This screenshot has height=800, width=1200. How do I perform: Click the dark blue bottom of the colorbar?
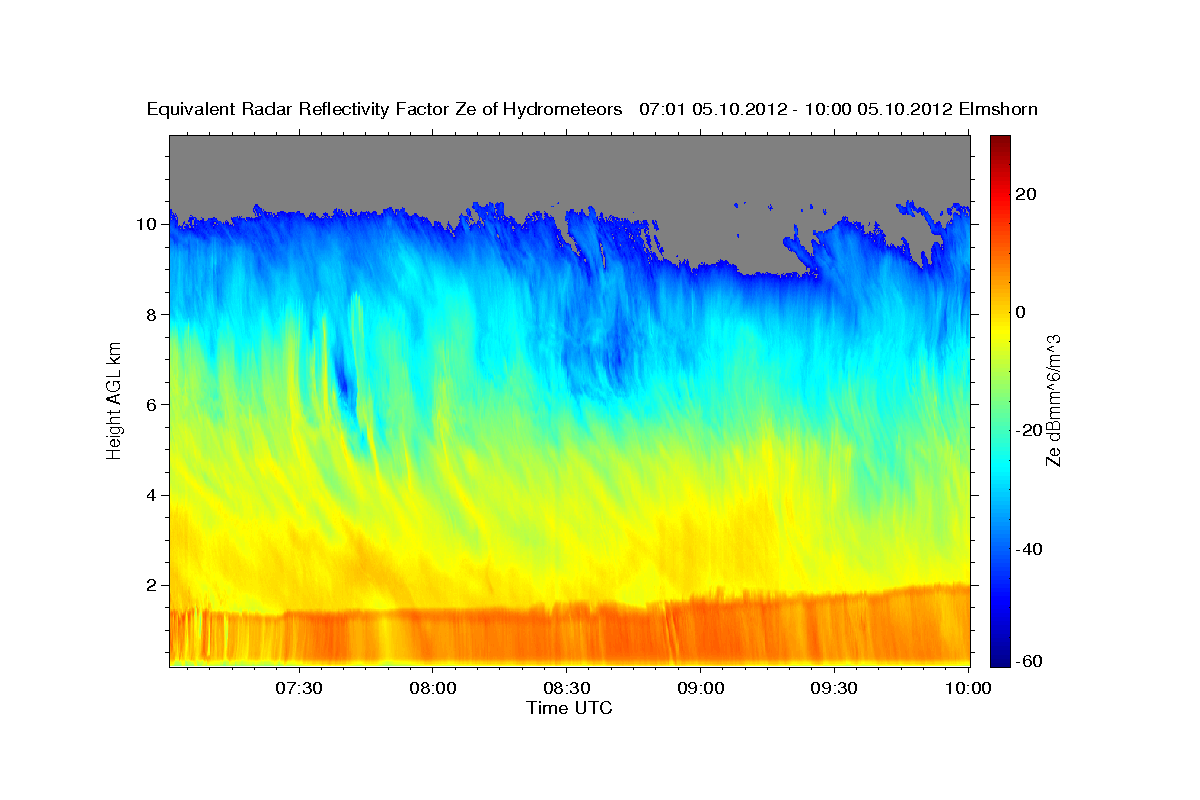coord(1001,655)
